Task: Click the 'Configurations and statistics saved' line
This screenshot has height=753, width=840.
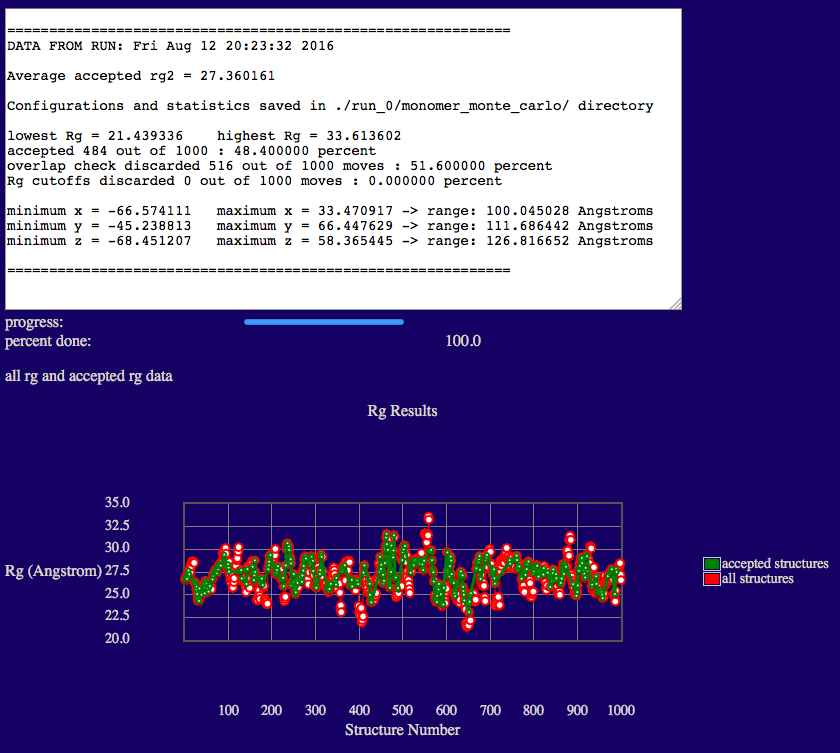Action: click(330, 106)
